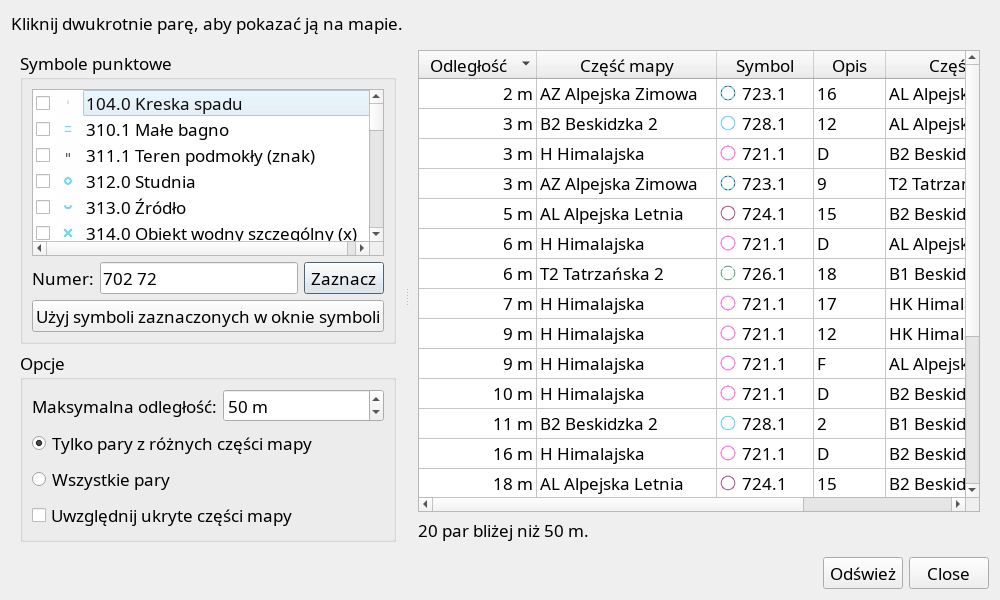Click 728.1 circle icon in the 11 m row

point(728,423)
